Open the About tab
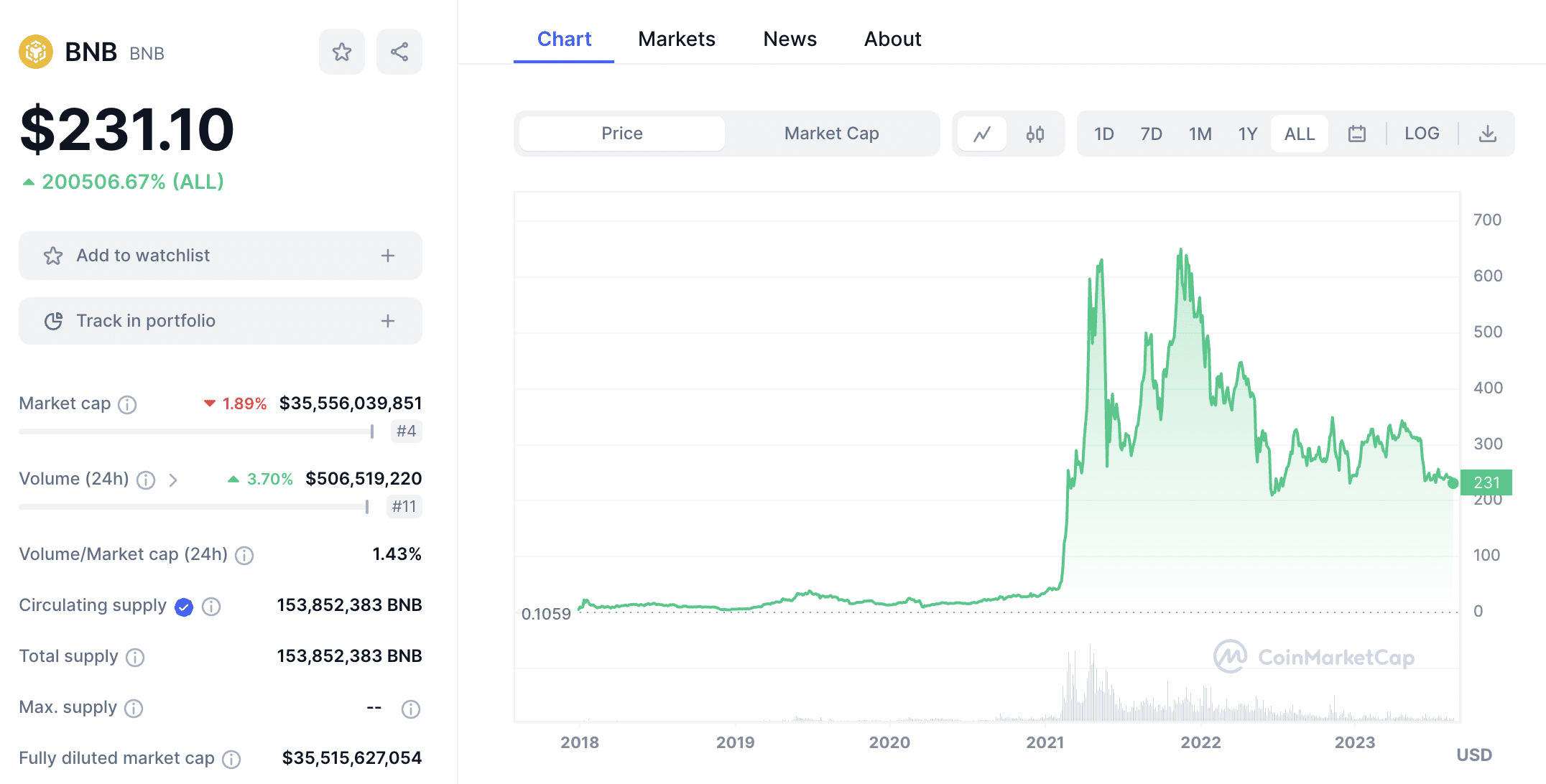This screenshot has height=784, width=1546. click(892, 39)
